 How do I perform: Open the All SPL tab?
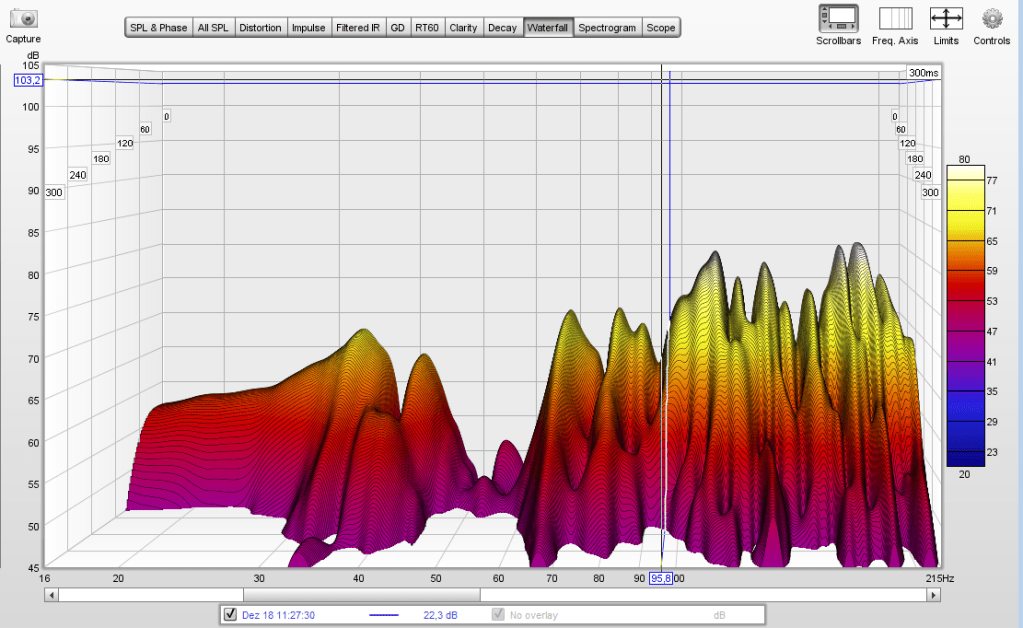213,28
